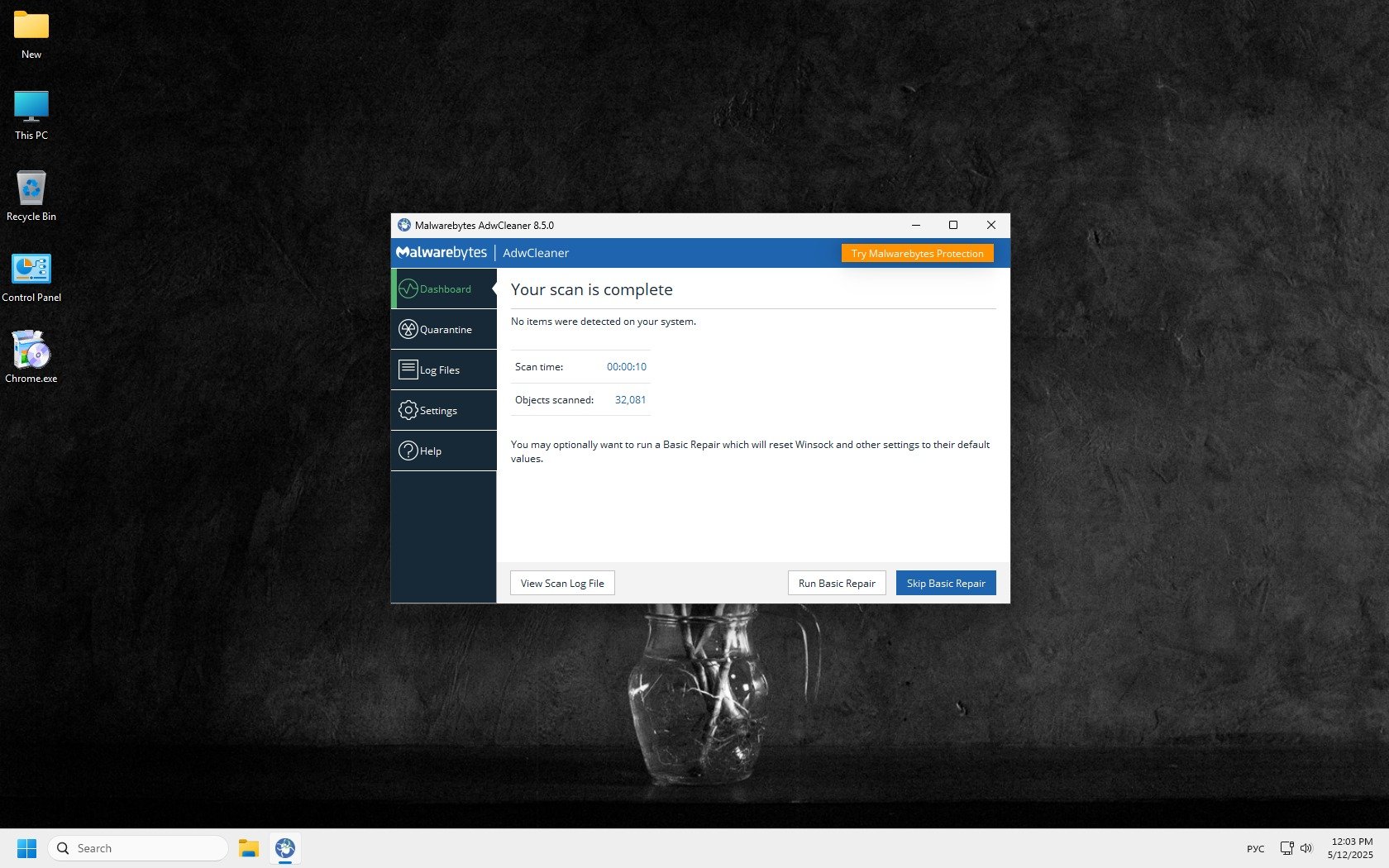
Task: Select the This PC desktop icon
Action: tap(31, 116)
